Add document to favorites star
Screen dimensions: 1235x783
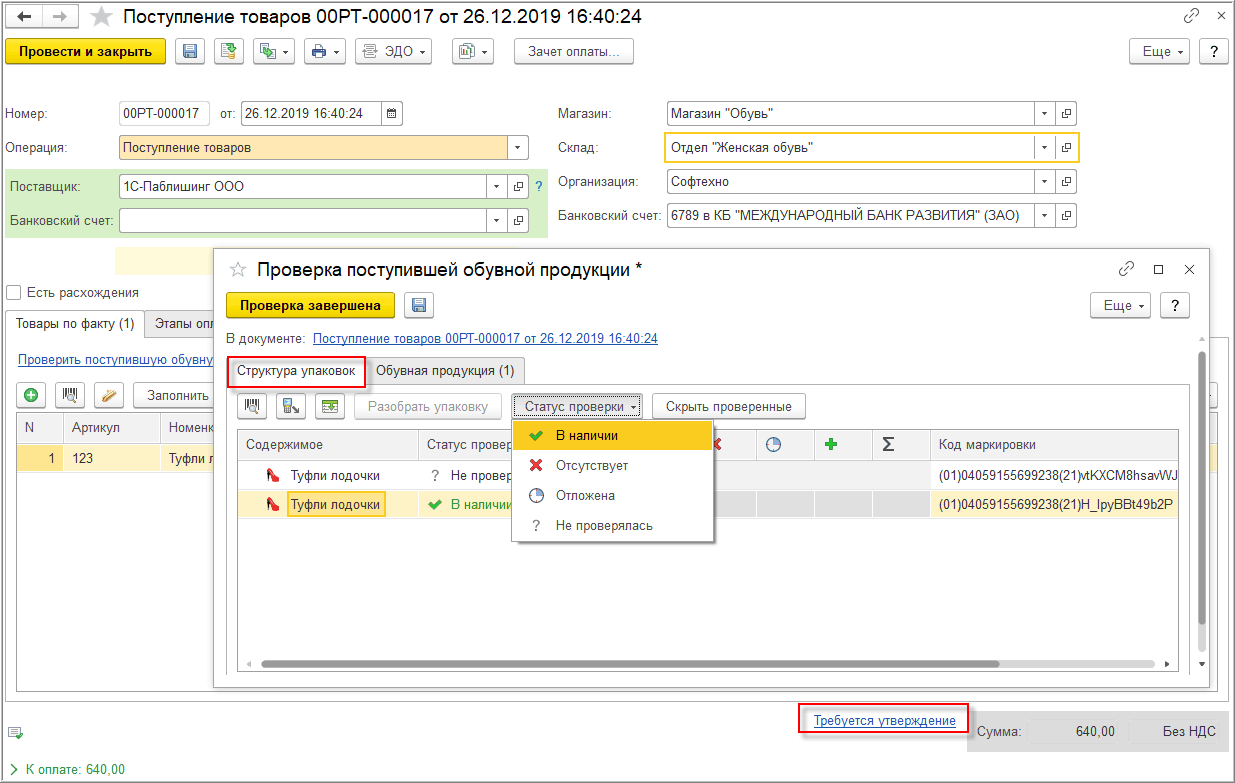coord(100,17)
